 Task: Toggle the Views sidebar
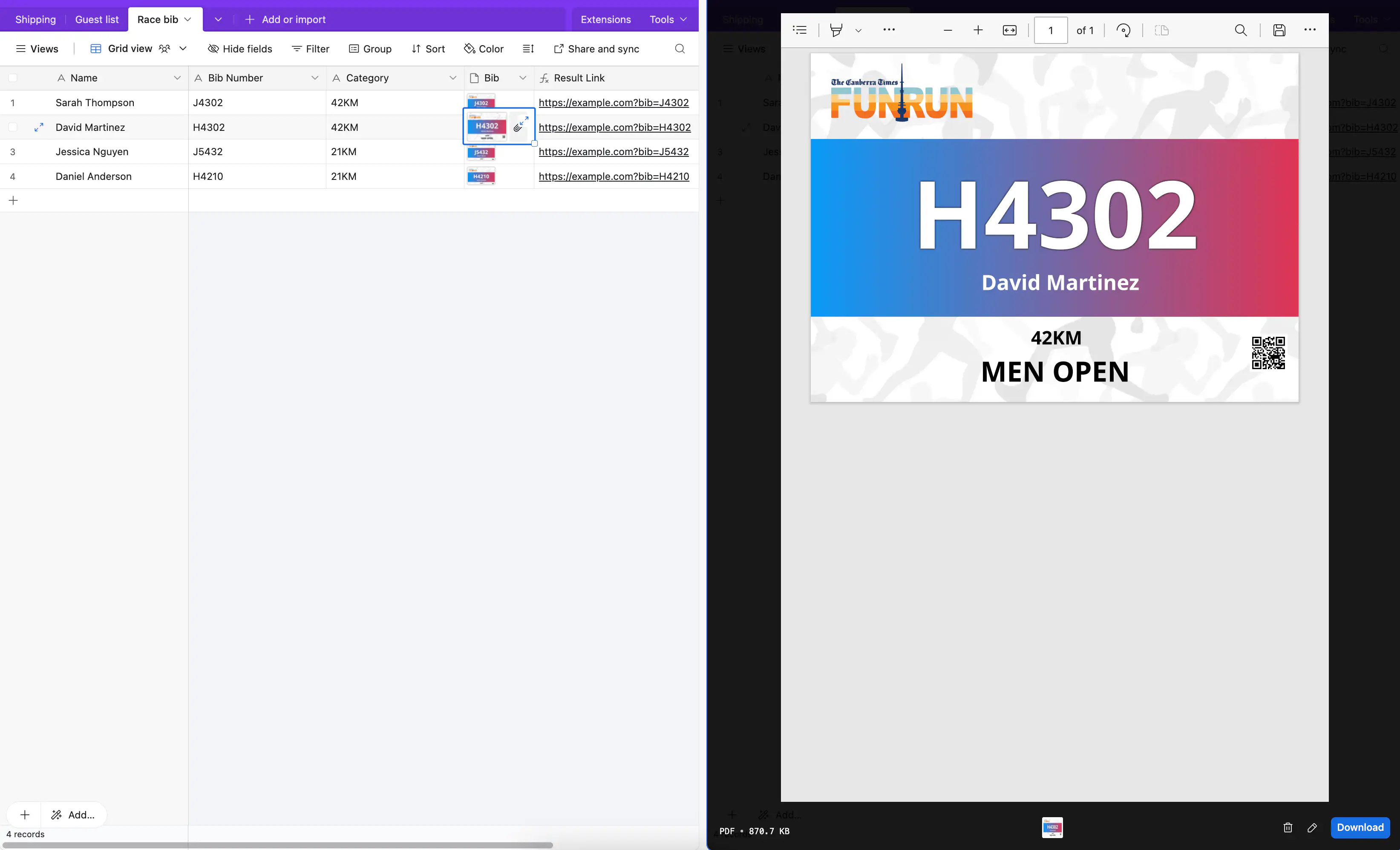pyautogui.click(x=37, y=49)
